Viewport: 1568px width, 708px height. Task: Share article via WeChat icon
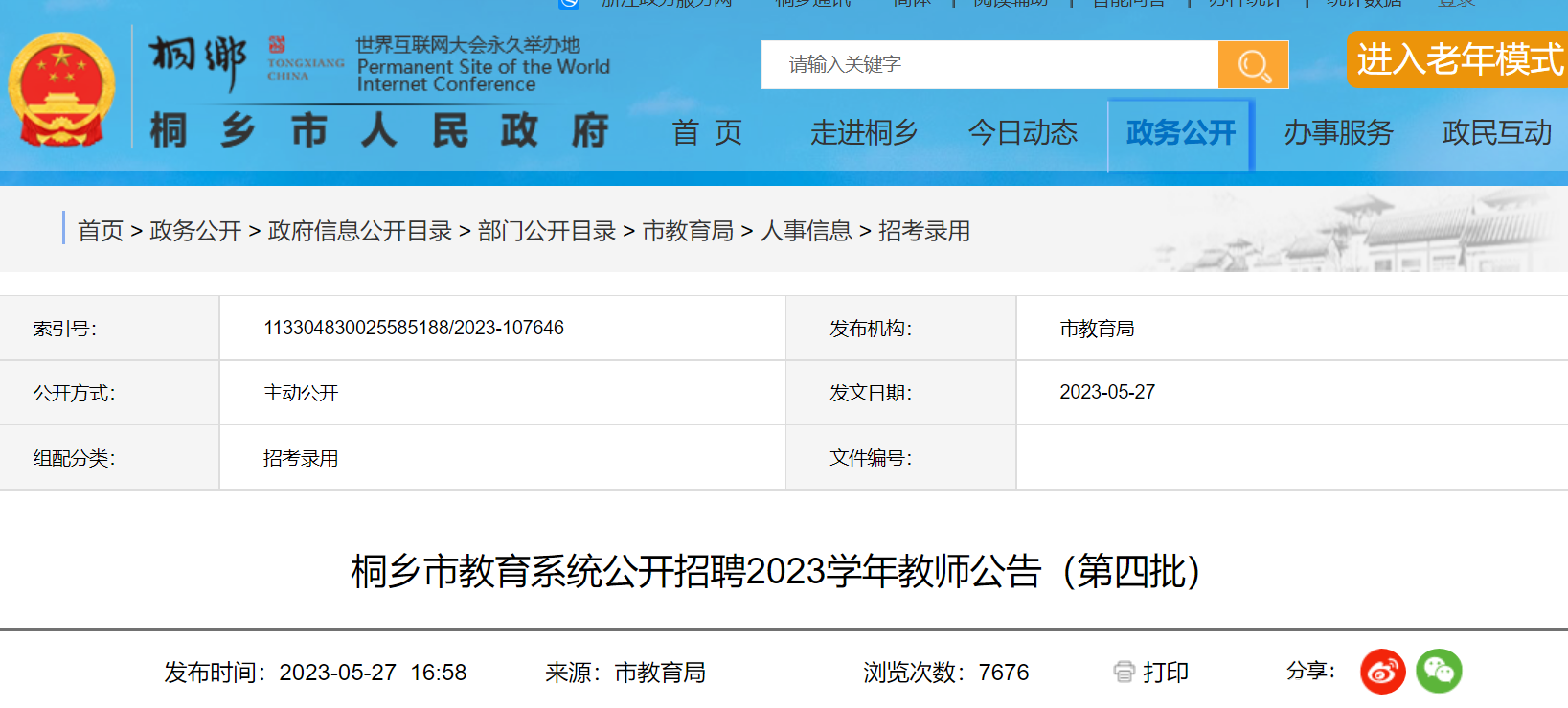coord(1439,672)
